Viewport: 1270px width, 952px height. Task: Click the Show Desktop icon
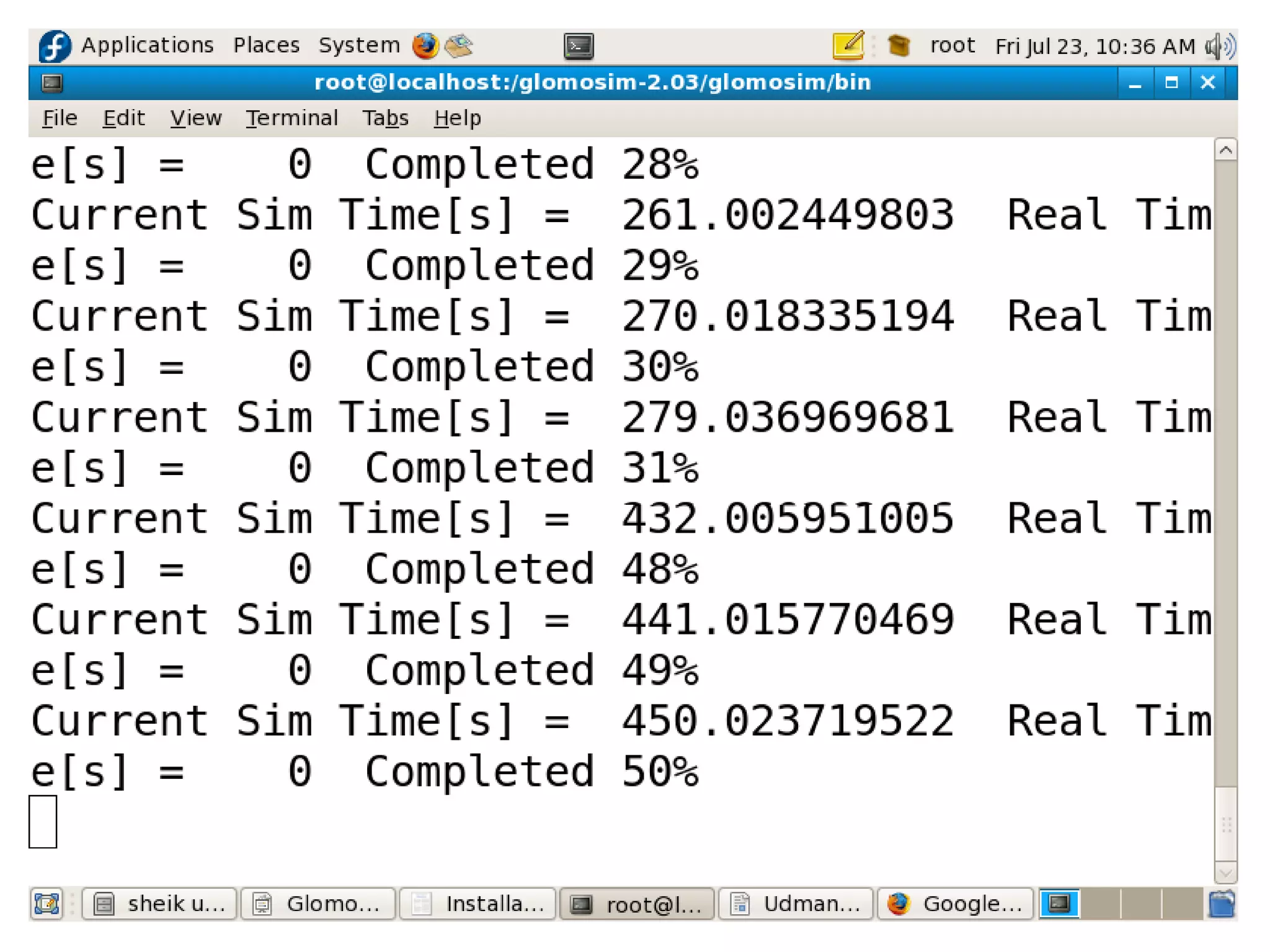tap(47, 904)
